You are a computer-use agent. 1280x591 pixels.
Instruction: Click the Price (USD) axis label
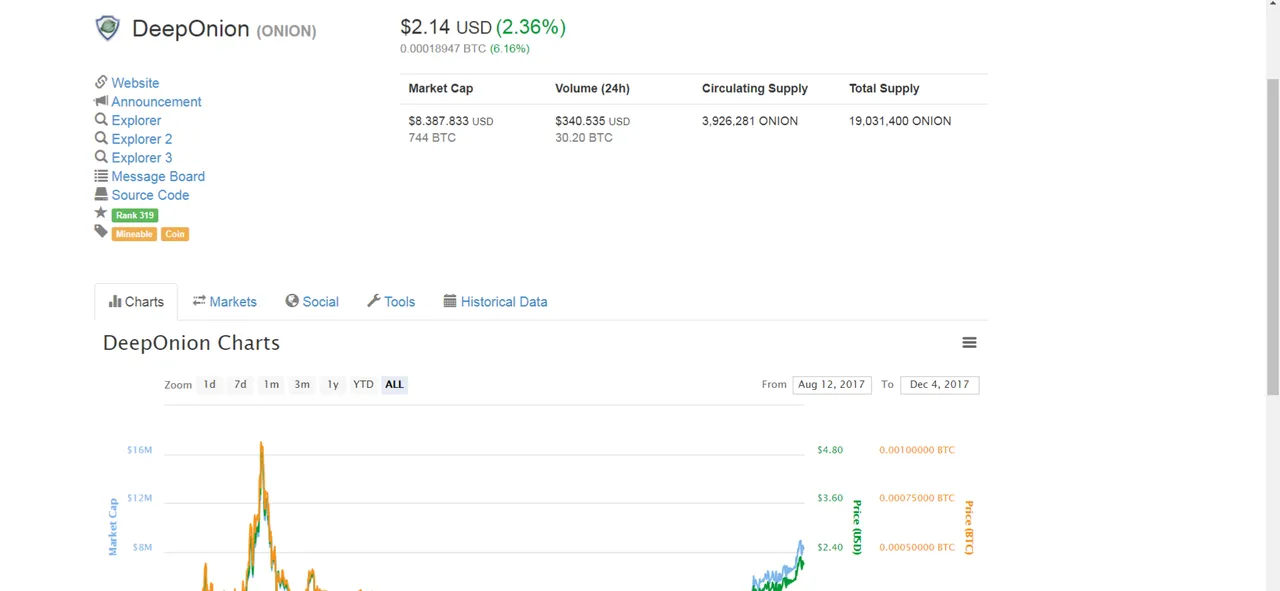pyautogui.click(x=856, y=528)
